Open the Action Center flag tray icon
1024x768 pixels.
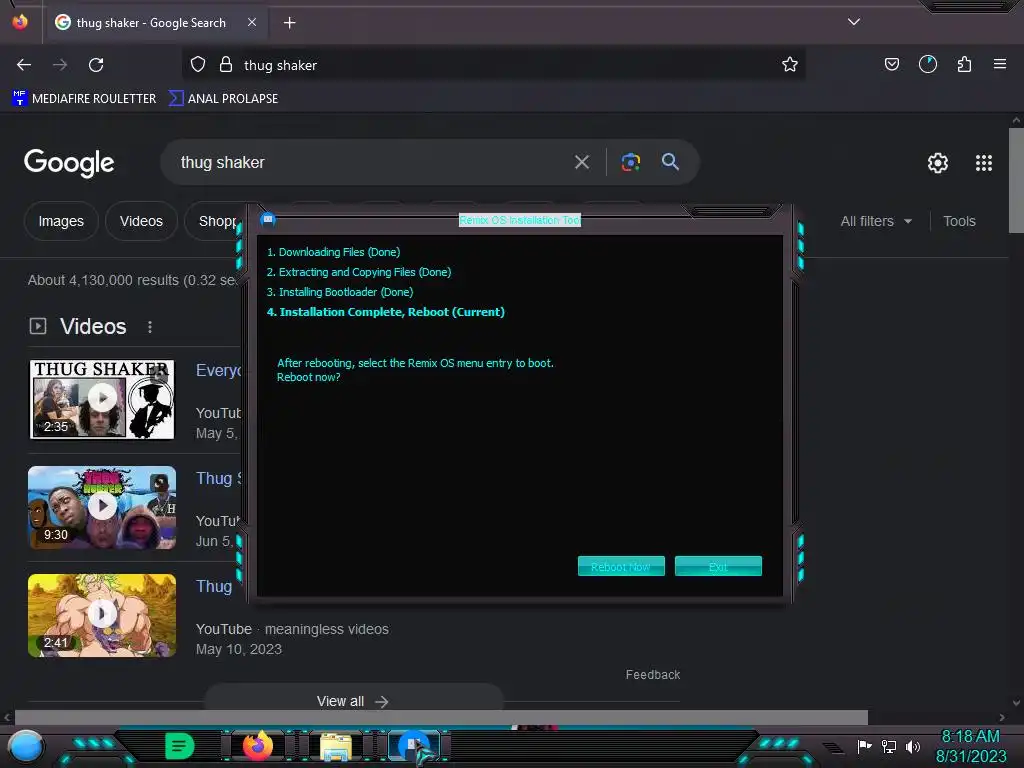pyautogui.click(x=865, y=746)
